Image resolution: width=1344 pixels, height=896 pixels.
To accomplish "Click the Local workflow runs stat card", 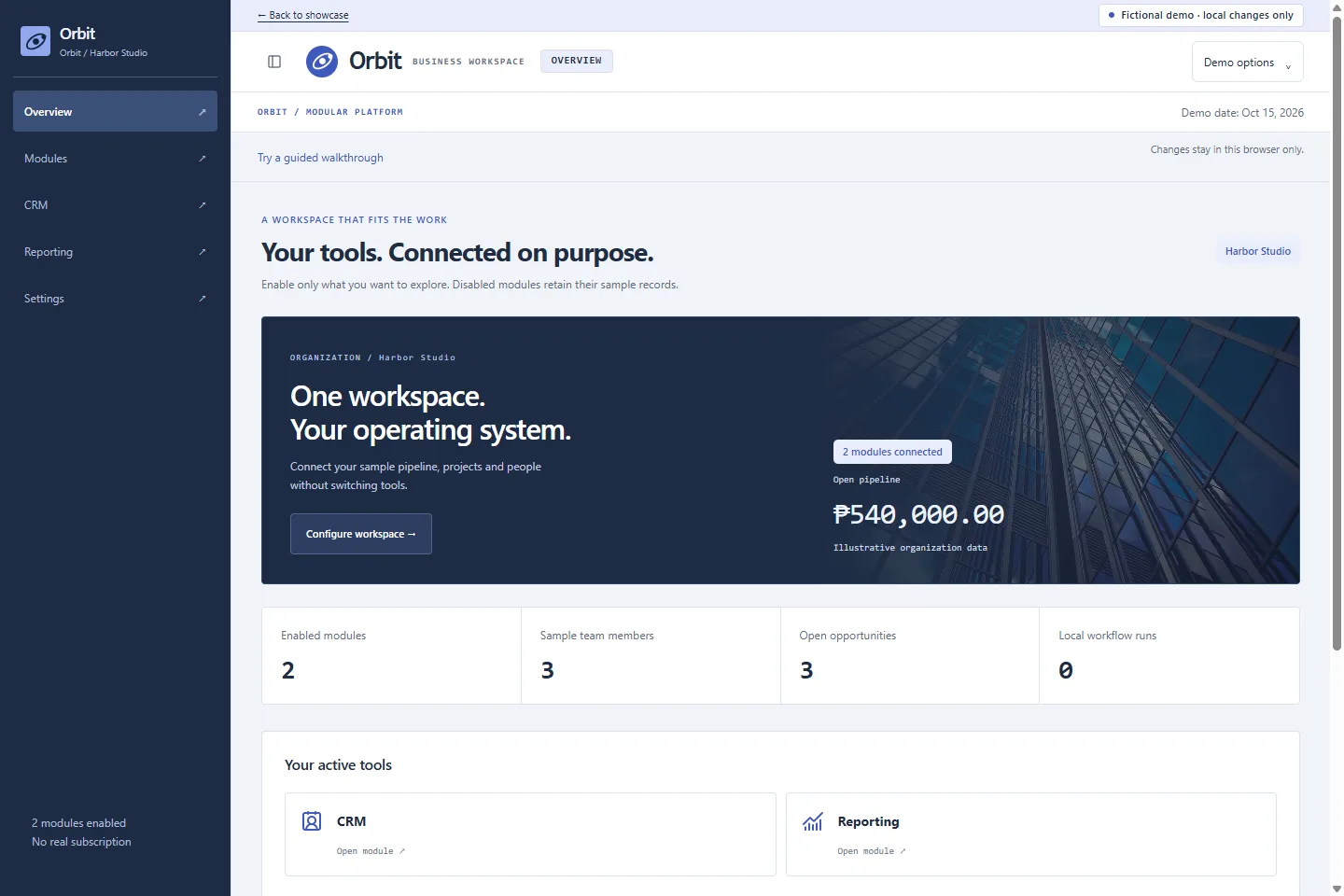I will (1169, 655).
